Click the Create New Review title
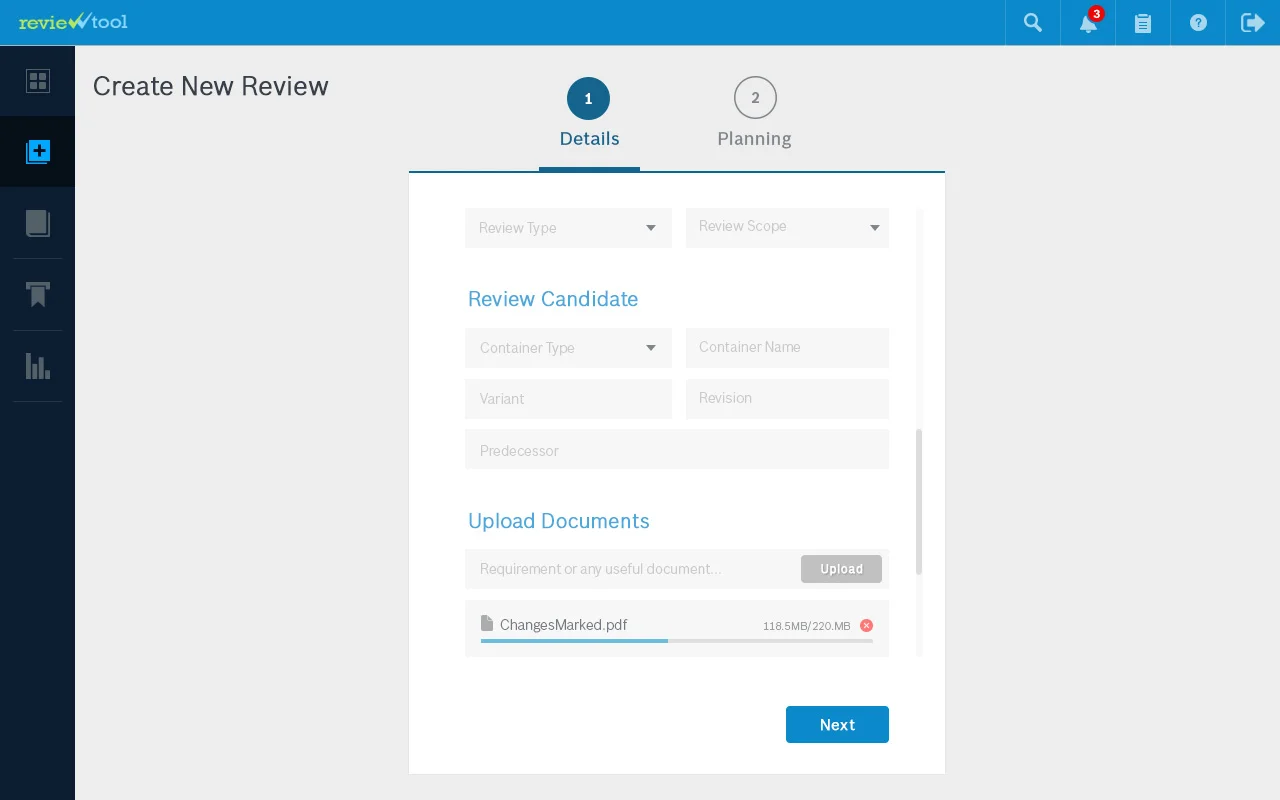This screenshot has height=800, width=1280. pos(211,86)
